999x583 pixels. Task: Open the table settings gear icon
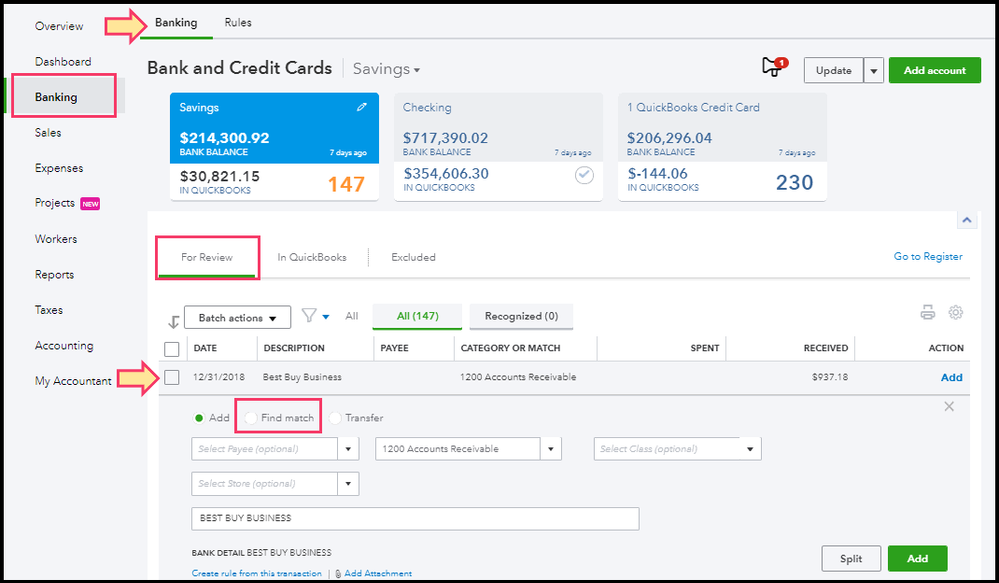tap(955, 312)
